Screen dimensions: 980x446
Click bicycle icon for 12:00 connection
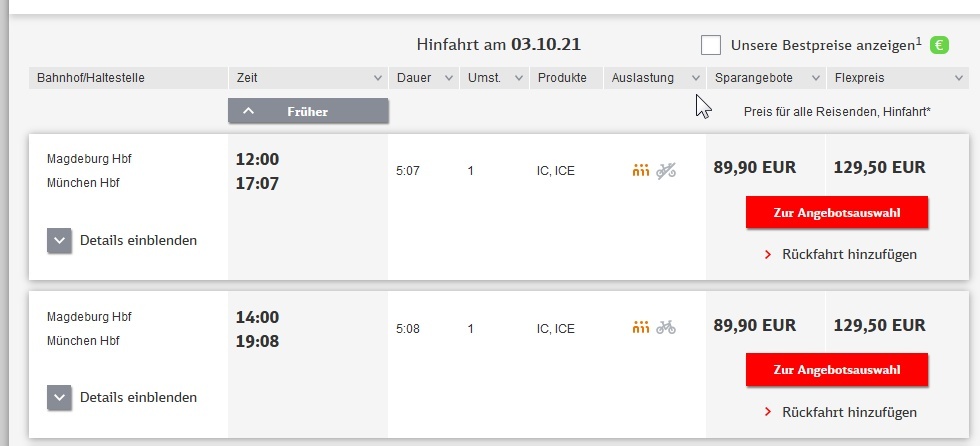pyautogui.click(x=667, y=170)
